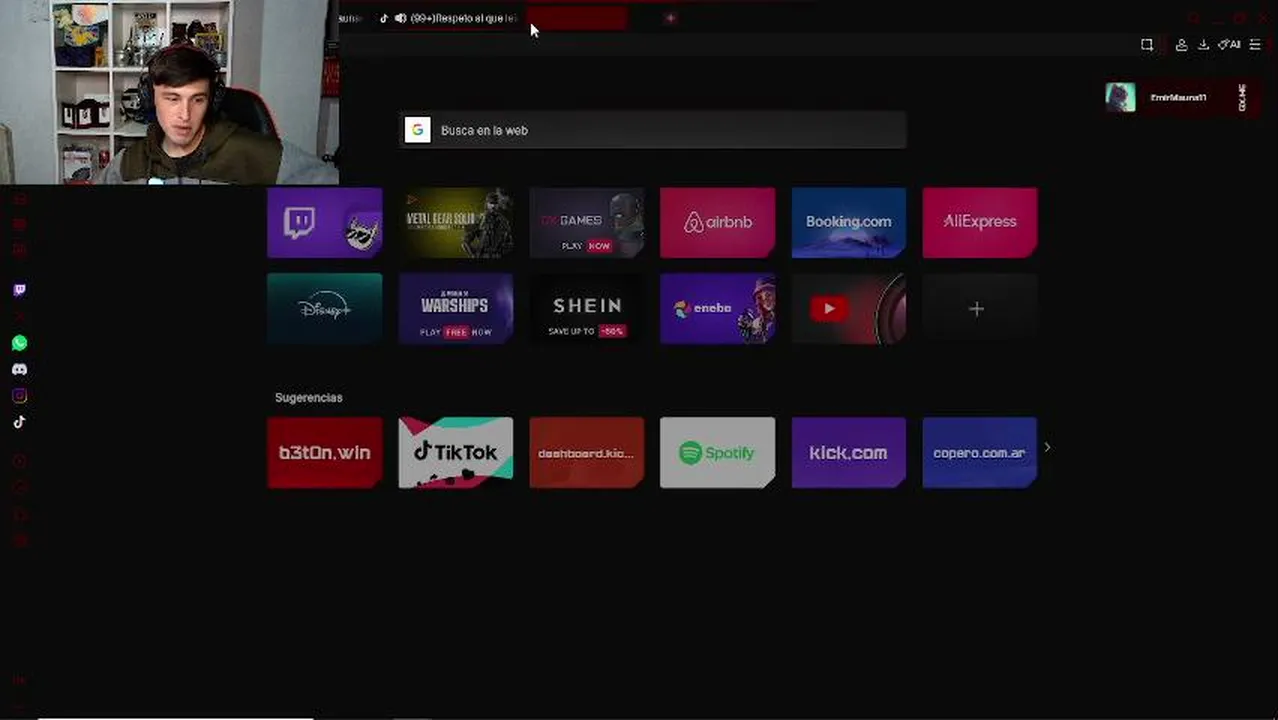1278x720 pixels.
Task: Open Discord in the sidebar
Action: [x=19, y=369]
